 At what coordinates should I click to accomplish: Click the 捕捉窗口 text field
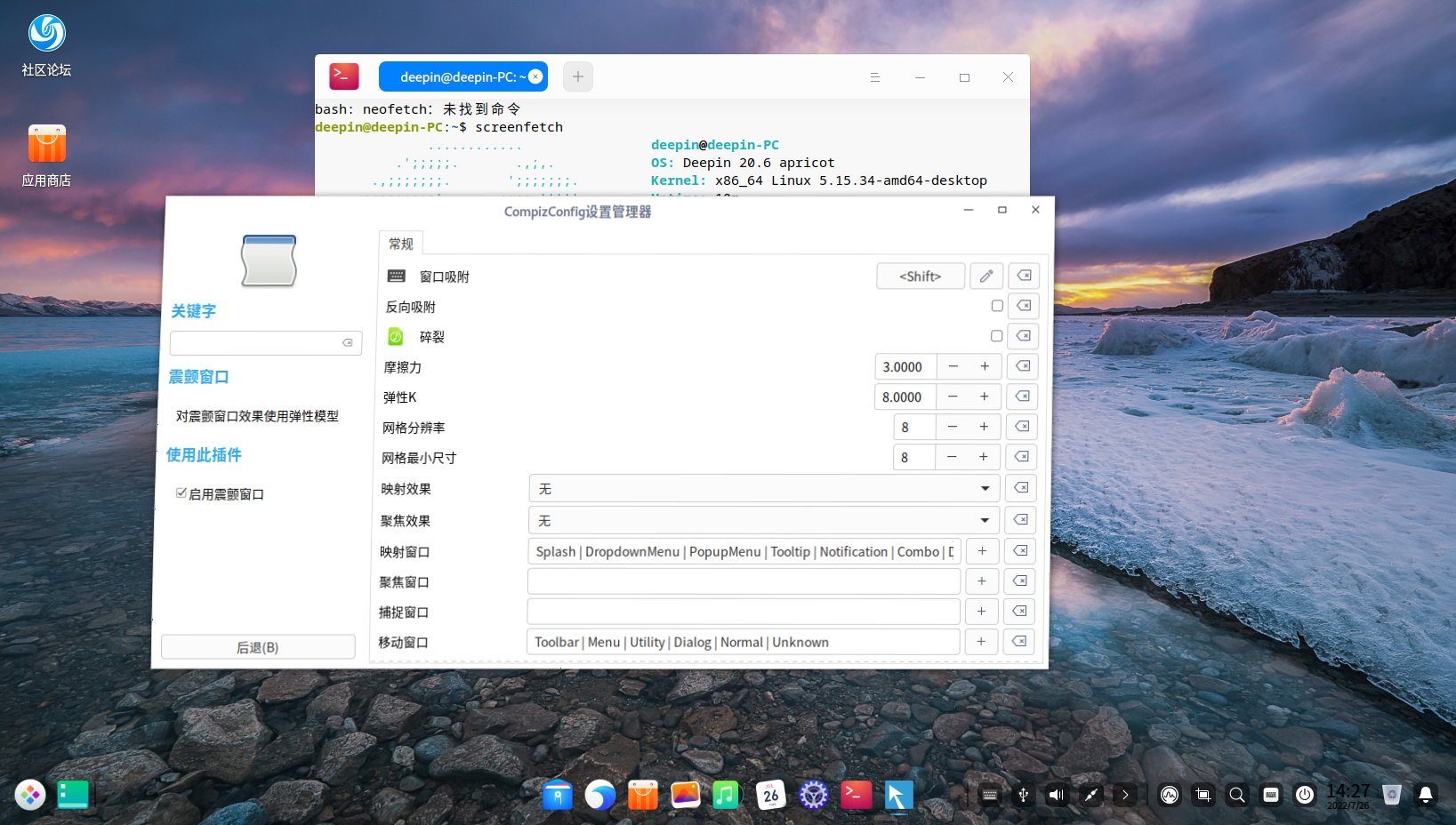[744, 612]
